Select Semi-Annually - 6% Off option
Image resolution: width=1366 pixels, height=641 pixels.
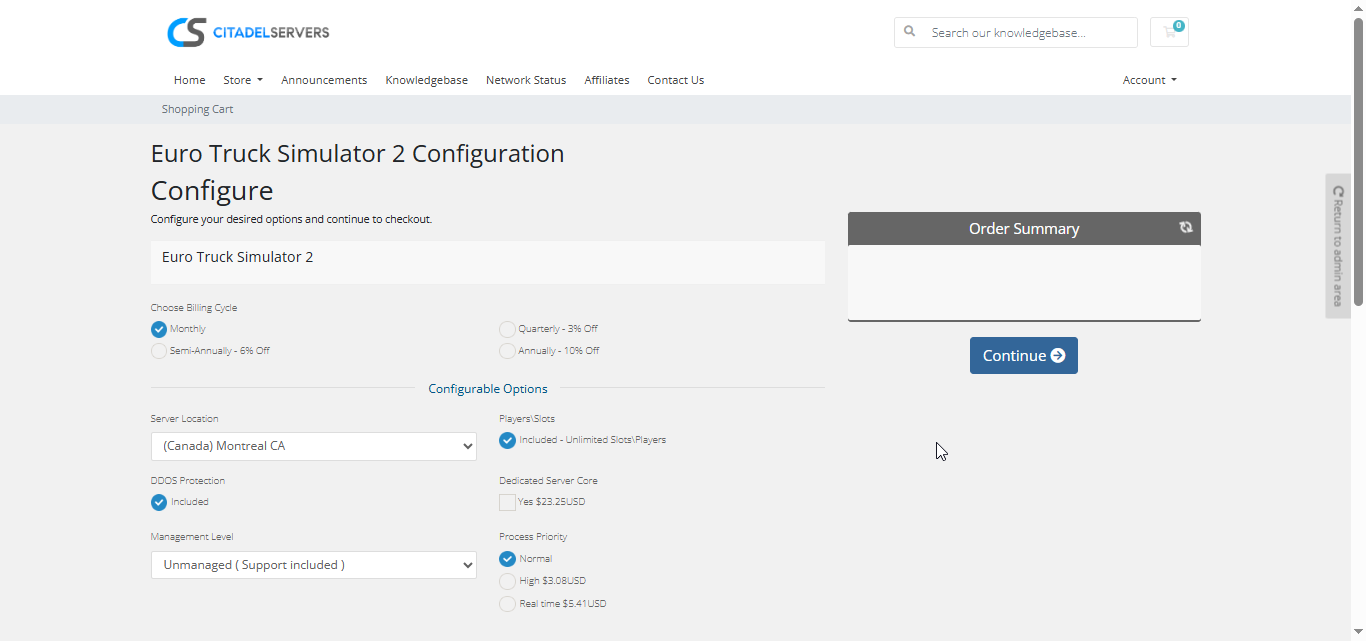tap(159, 351)
